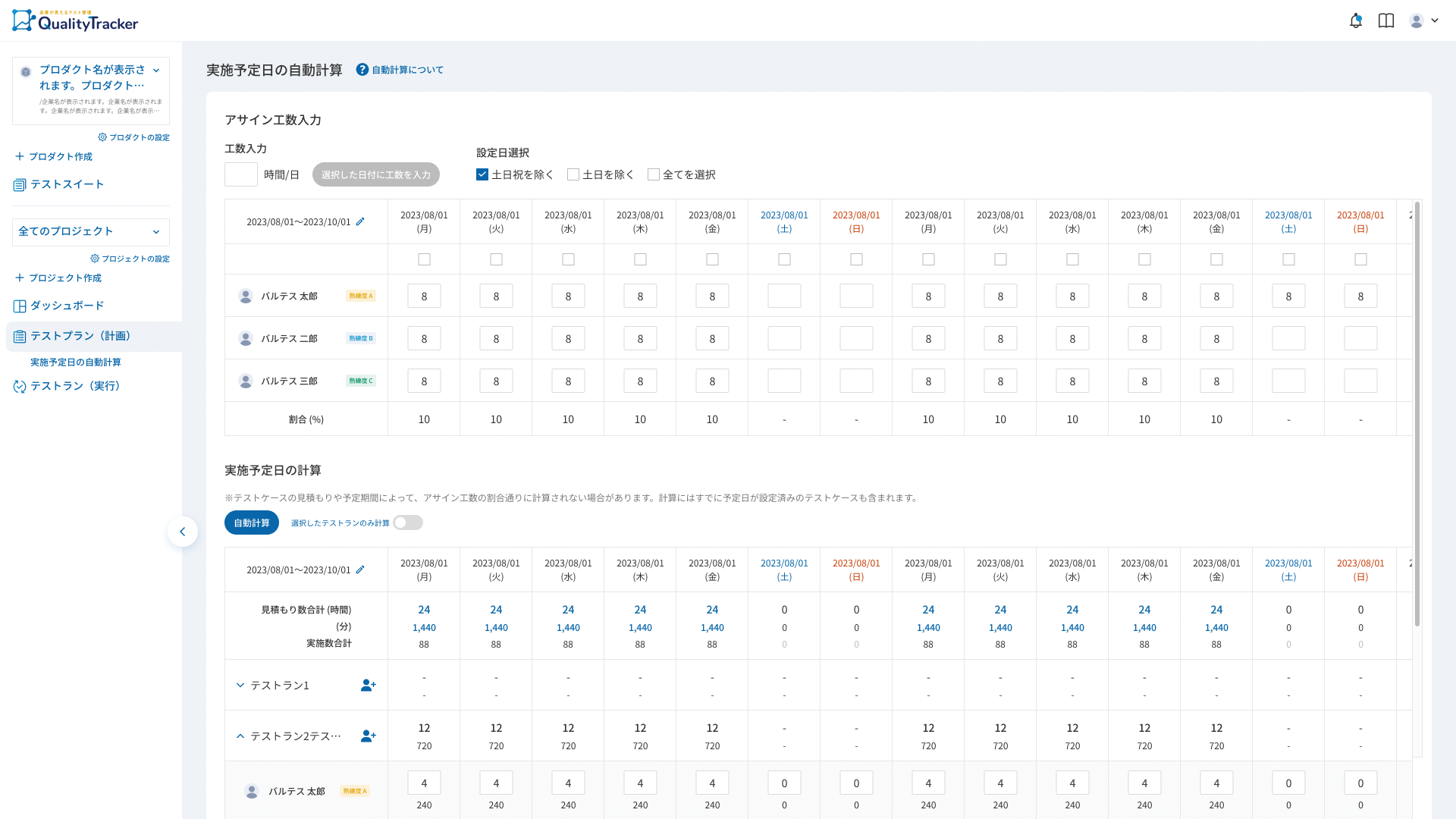Click 熟練度 A badge for バルテス 太郎
1456x819 pixels.
coord(361,296)
